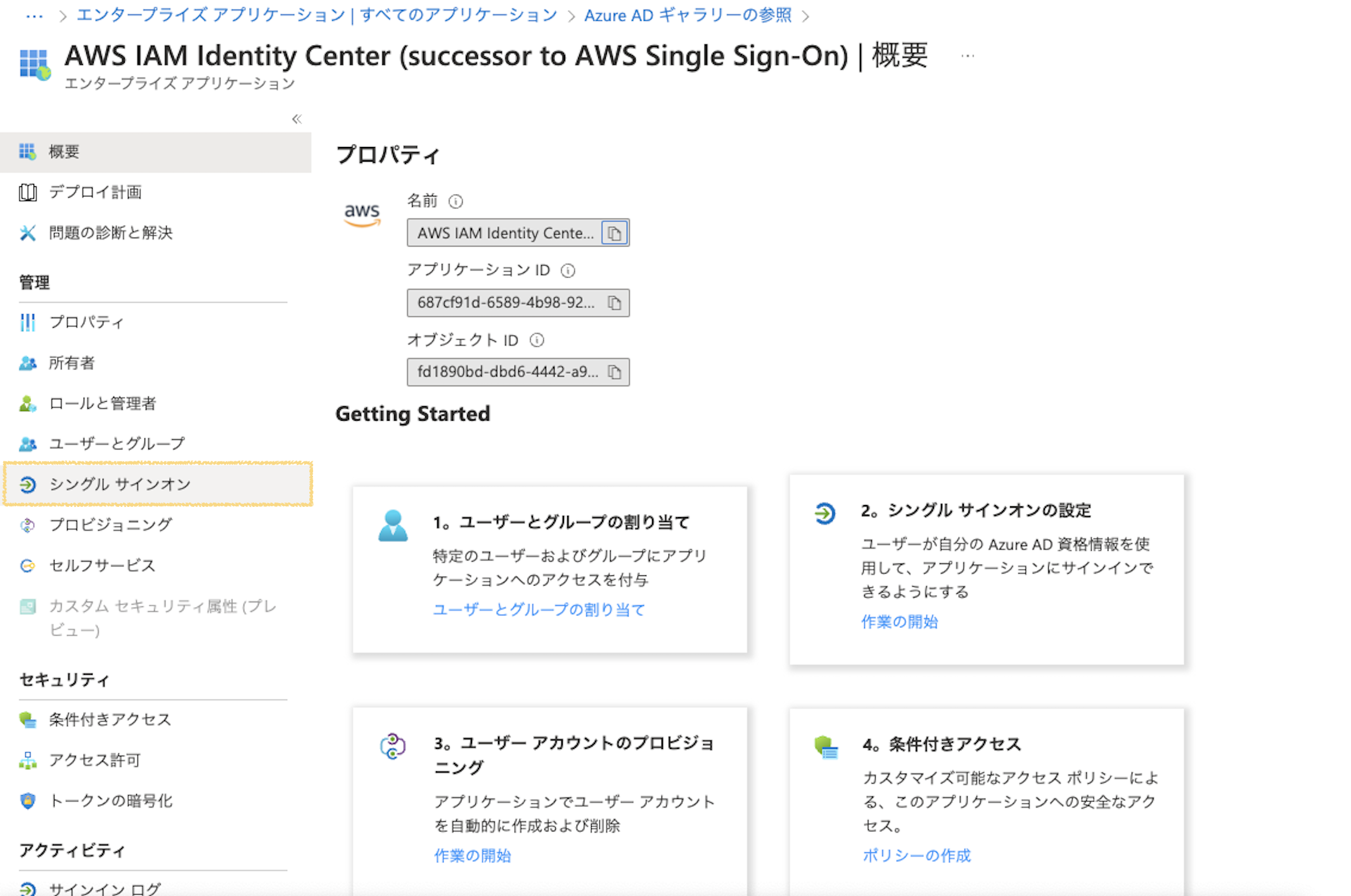Click ポリシーの作成 link

pyautogui.click(x=916, y=855)
